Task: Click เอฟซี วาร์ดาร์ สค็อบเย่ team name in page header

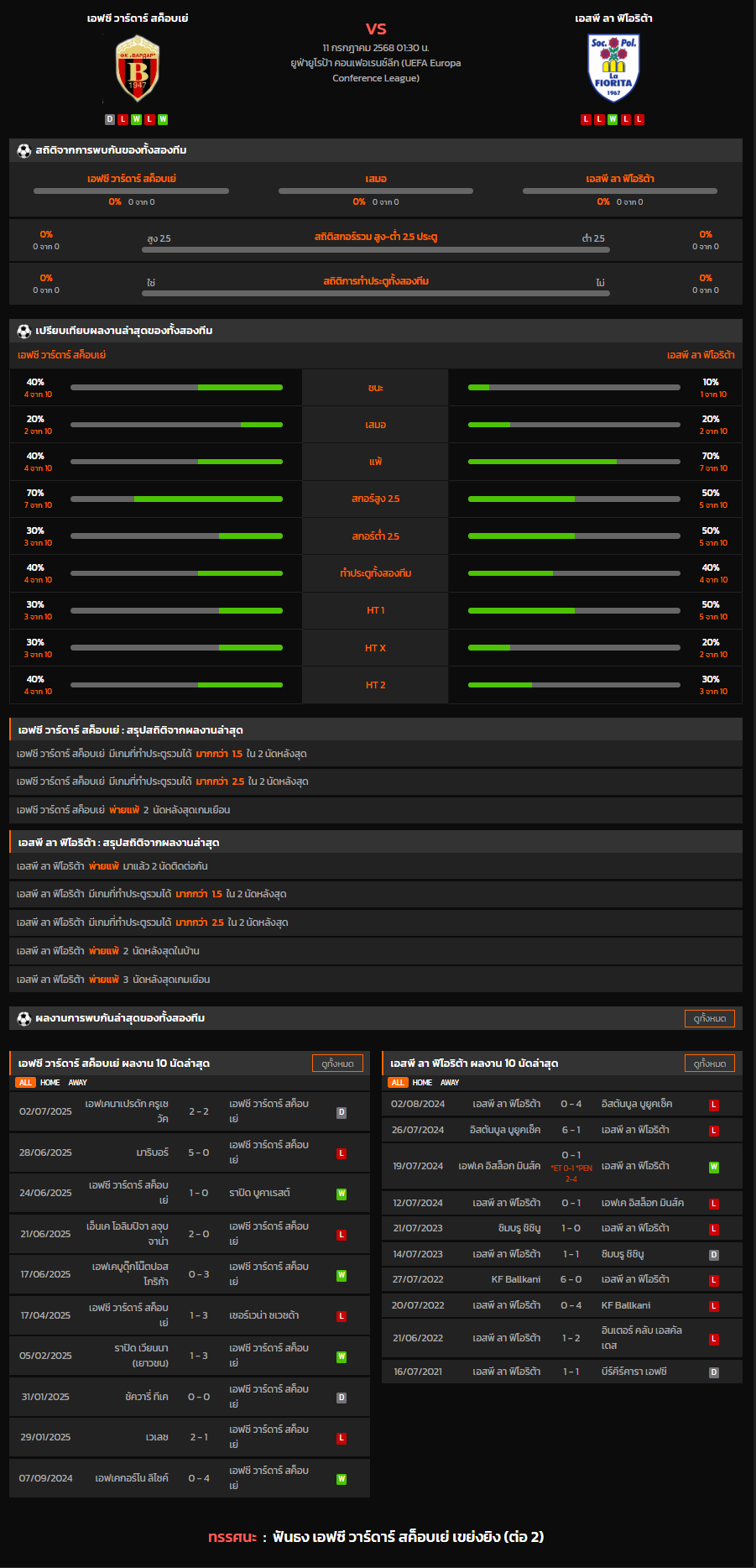Action: [x=138, y=18]
